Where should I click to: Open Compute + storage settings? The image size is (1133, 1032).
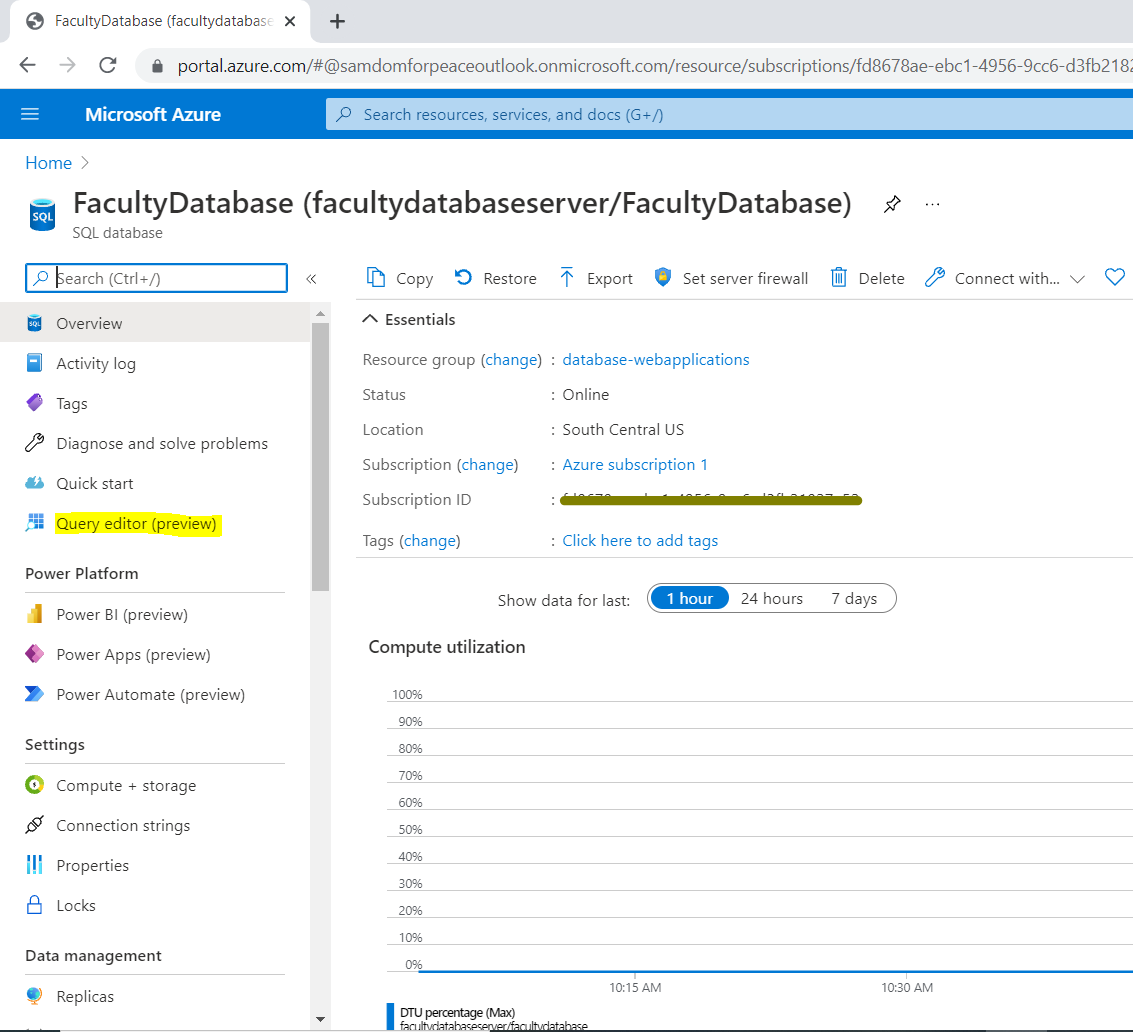[x=155, y=786]
